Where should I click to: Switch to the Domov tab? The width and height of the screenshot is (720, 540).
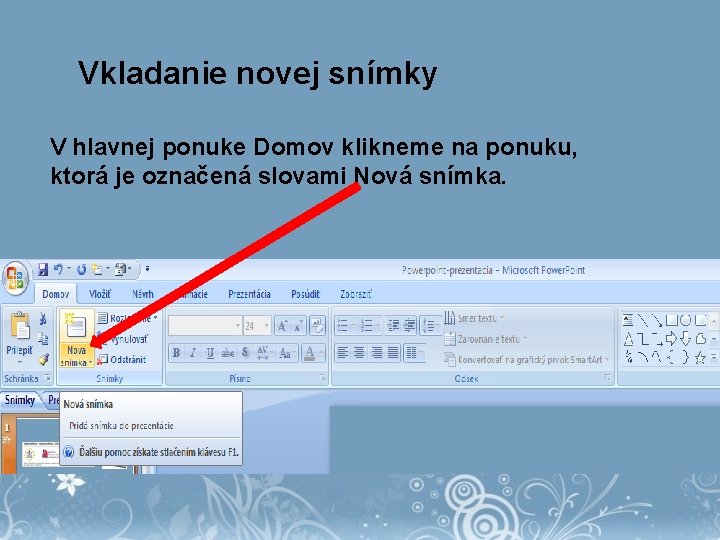pyautogui.click(x=56, y=294)
